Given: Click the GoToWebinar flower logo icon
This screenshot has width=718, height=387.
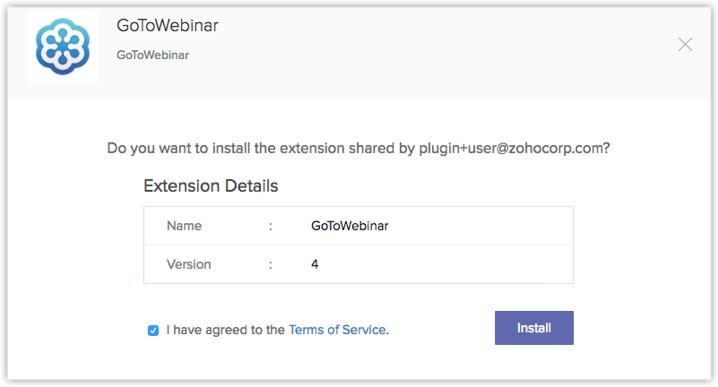Looking at the screenshot, I should coord(63,46).
